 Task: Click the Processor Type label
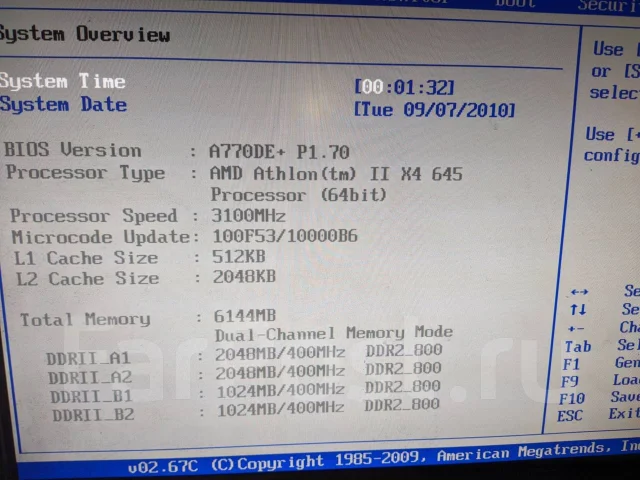(85, 173)
